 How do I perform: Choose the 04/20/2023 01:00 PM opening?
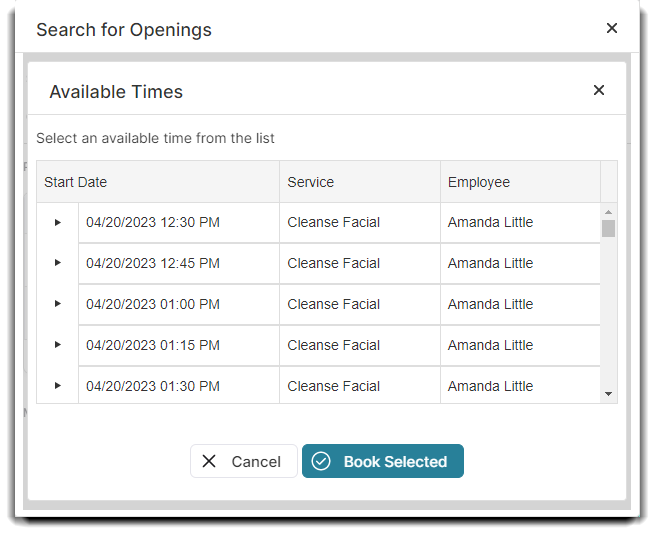[153, 304]
